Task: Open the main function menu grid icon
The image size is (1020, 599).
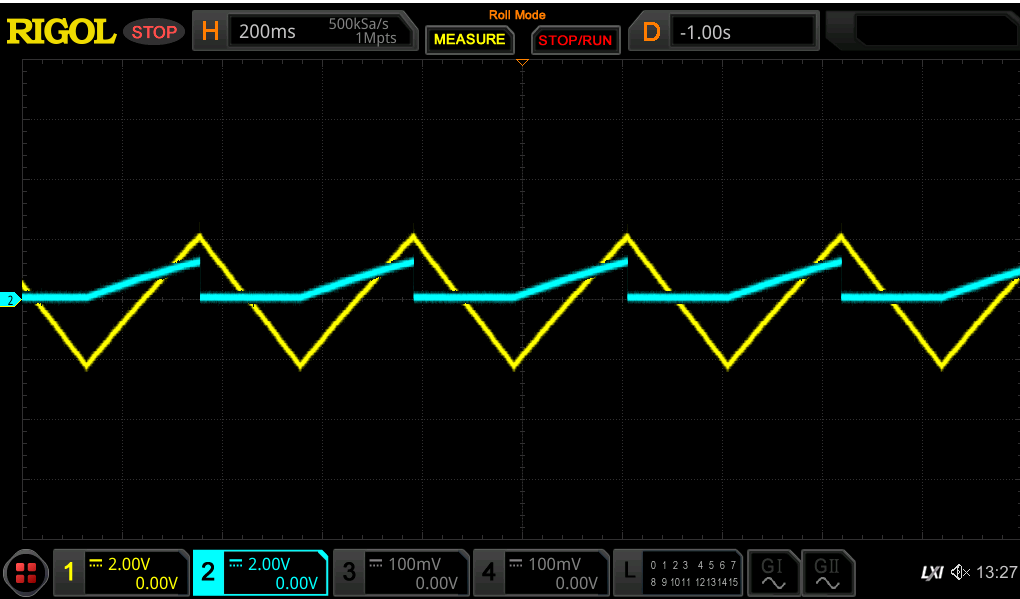Action: (x=26, y=573)
